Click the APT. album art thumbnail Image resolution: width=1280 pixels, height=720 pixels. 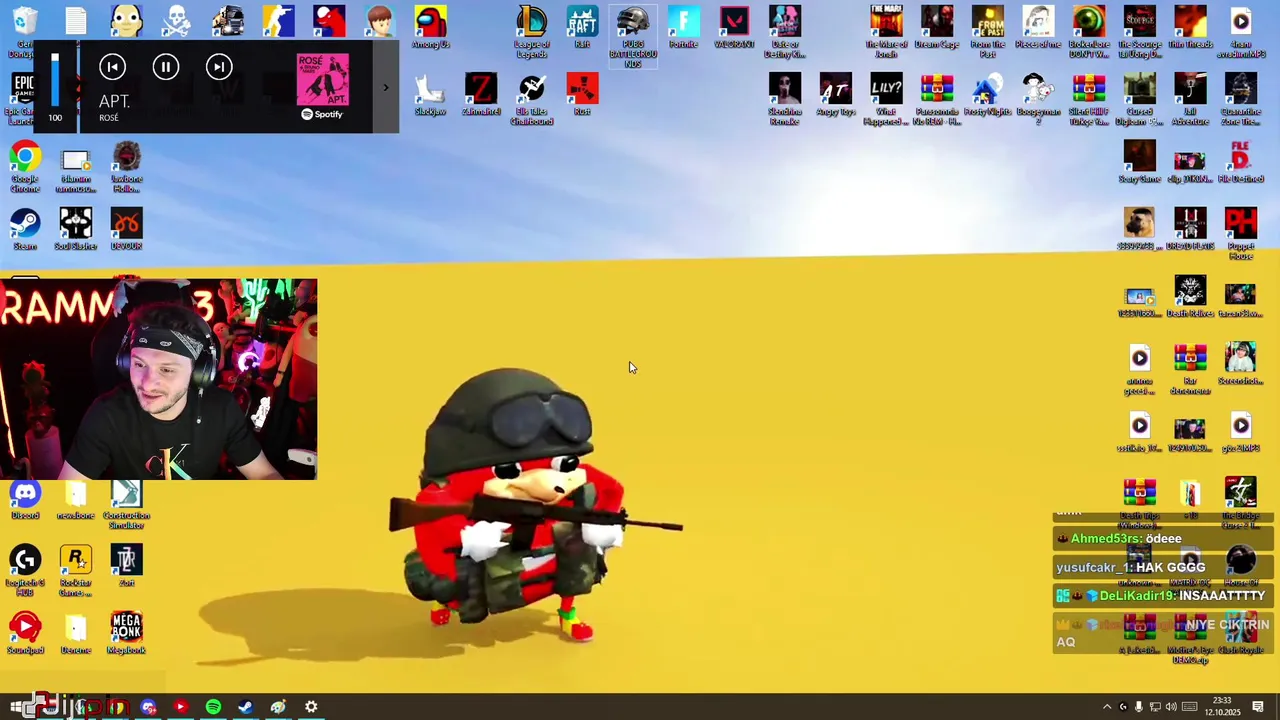[323, 80]
